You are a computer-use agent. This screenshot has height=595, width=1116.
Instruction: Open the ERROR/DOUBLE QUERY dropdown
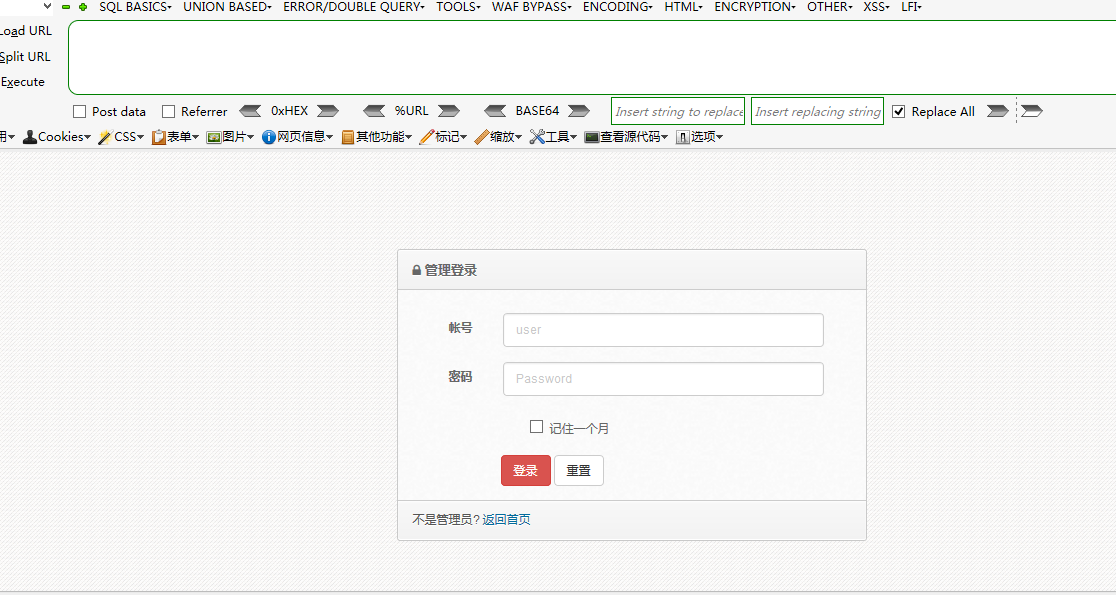point(354,7)
